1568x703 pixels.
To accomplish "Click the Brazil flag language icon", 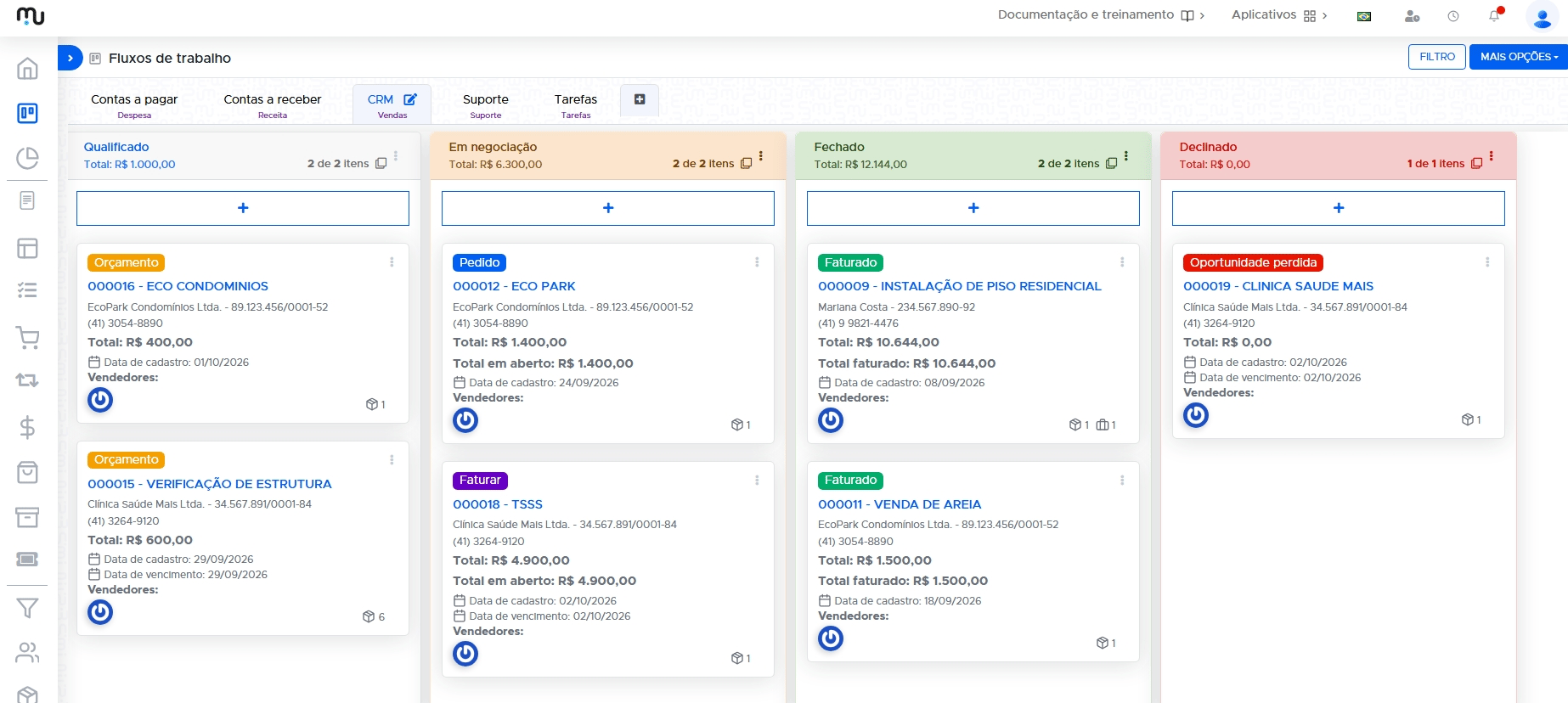I will 1364,16.
